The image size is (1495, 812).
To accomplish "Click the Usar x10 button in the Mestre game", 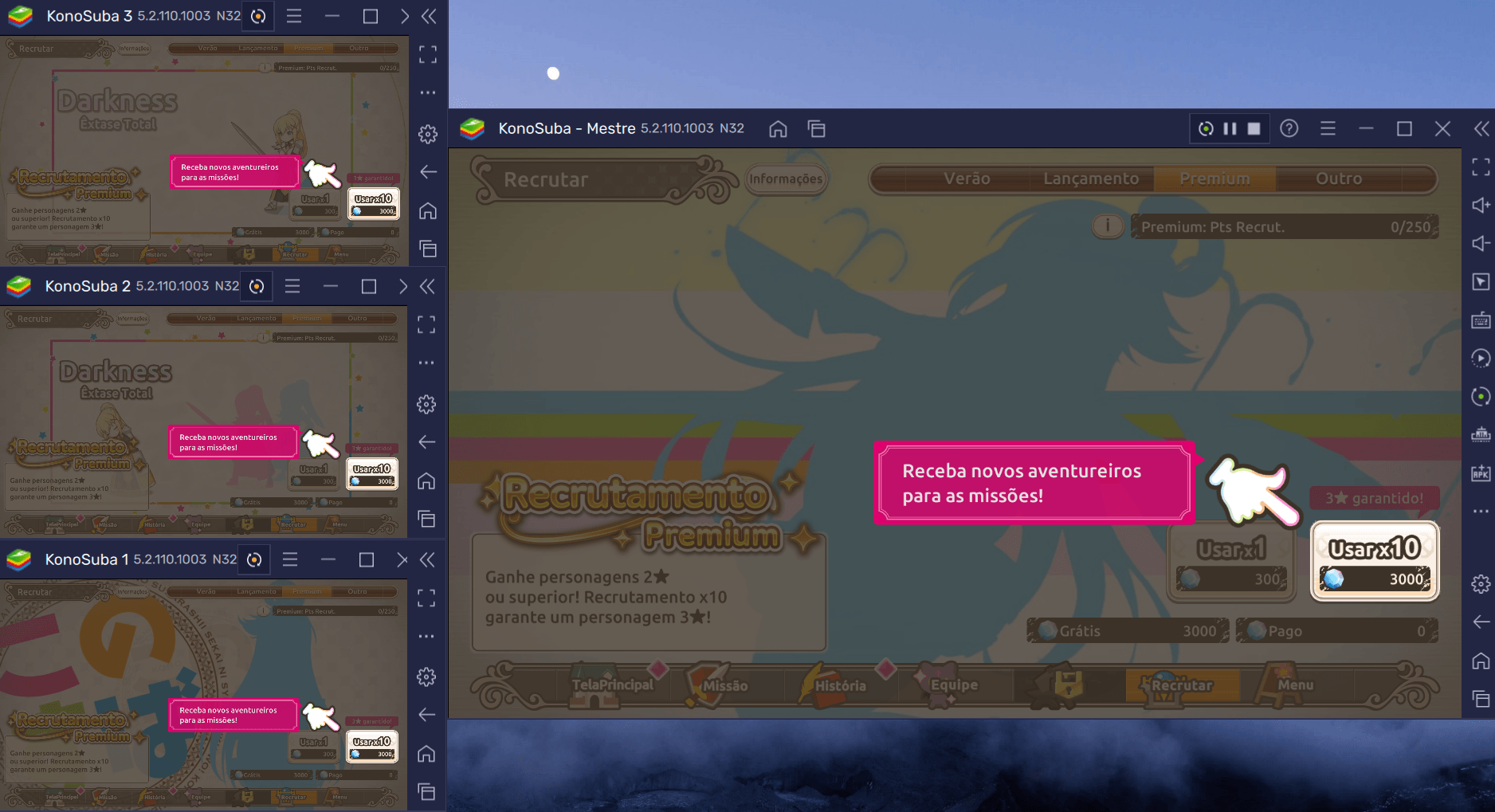I will (x=1375, y=561).
